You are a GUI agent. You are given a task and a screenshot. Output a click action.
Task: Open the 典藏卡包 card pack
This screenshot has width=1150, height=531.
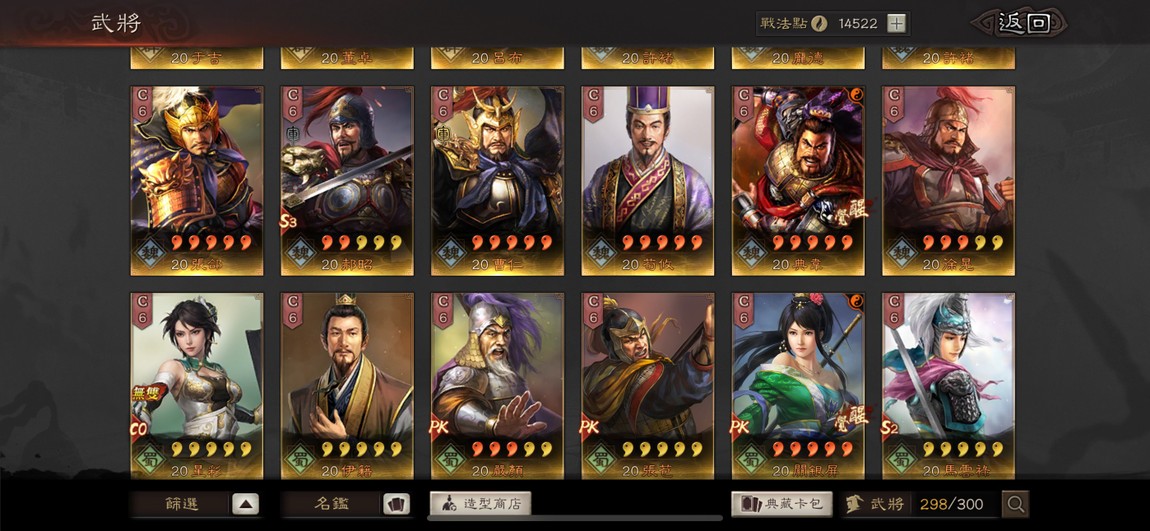click(x=782, y=503)
